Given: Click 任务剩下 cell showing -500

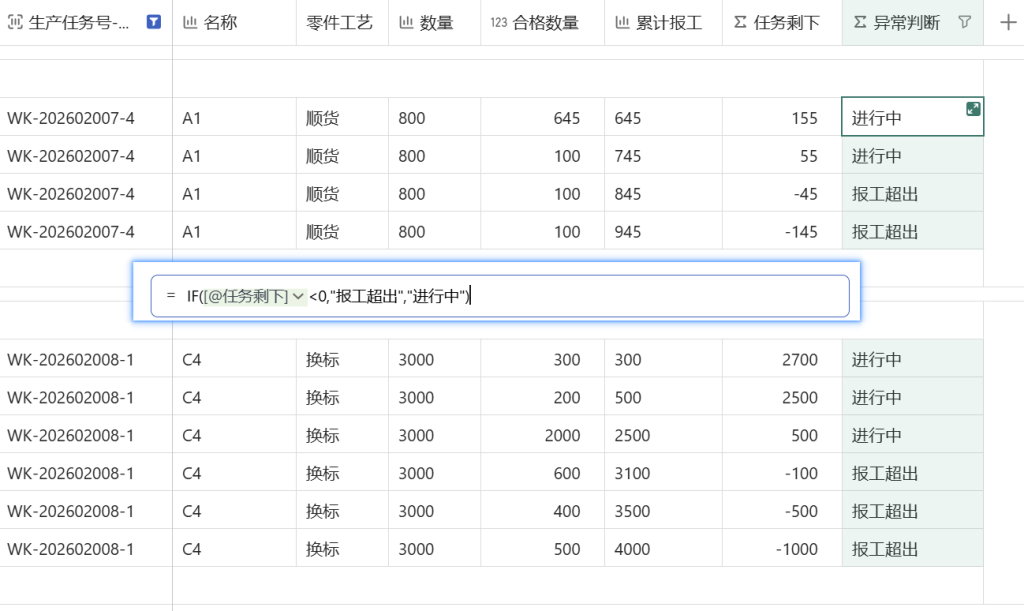Looking at the screenshot, I should click(782, 510).
